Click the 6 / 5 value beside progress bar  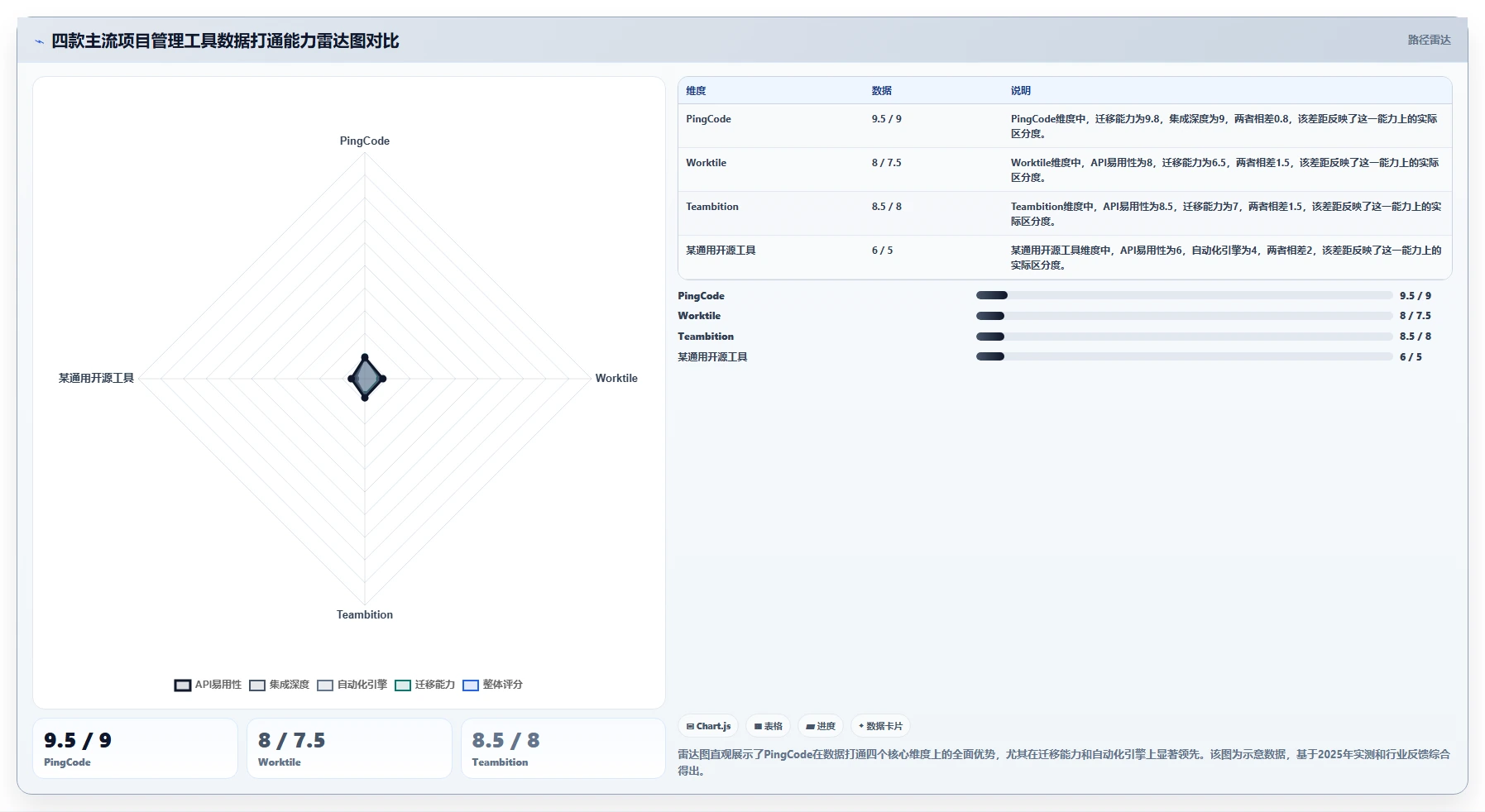point(1411,357)
